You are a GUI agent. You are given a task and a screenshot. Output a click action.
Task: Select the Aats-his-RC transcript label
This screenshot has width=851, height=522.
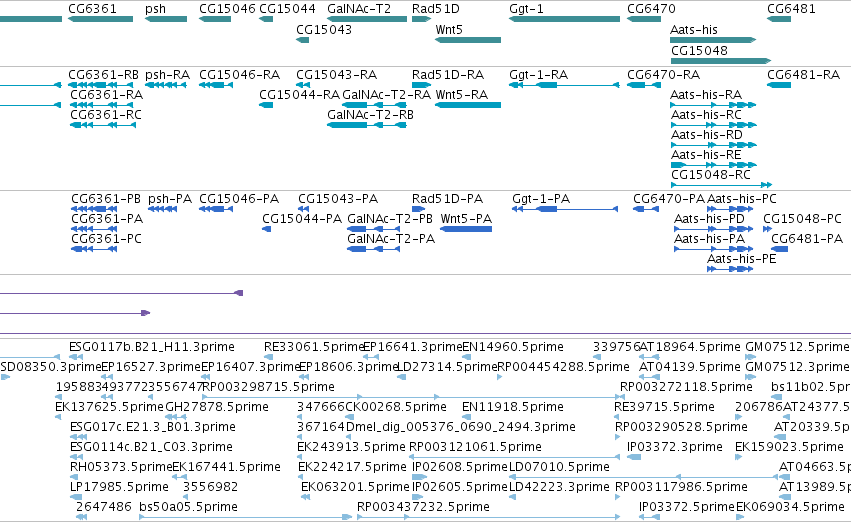pyautogui.click(x=707, y=114)
